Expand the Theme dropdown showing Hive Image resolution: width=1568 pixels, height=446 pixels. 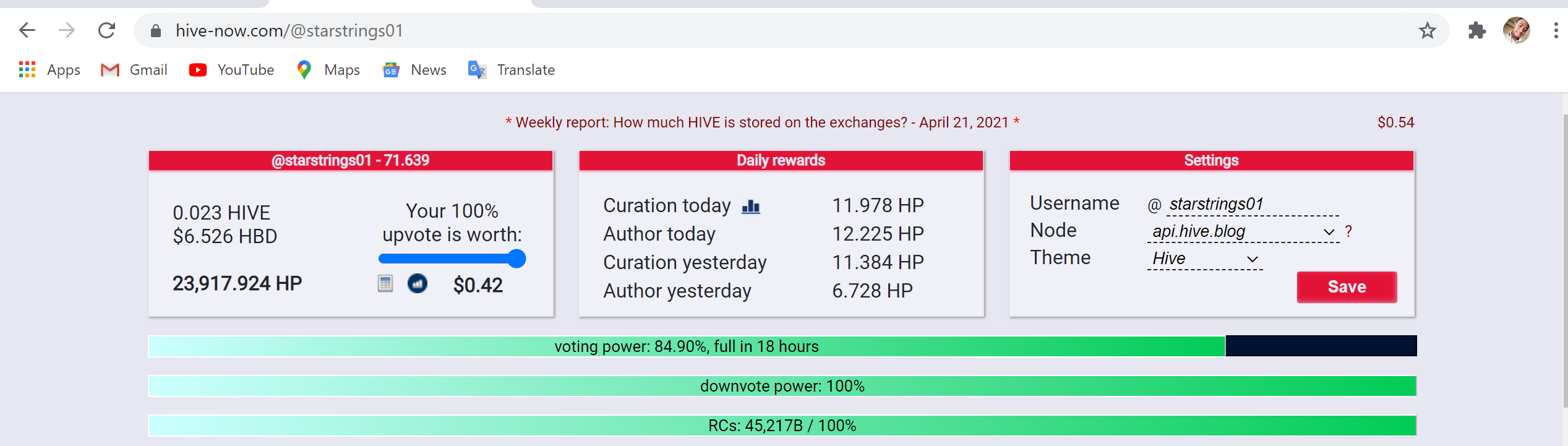(1205, 259)
